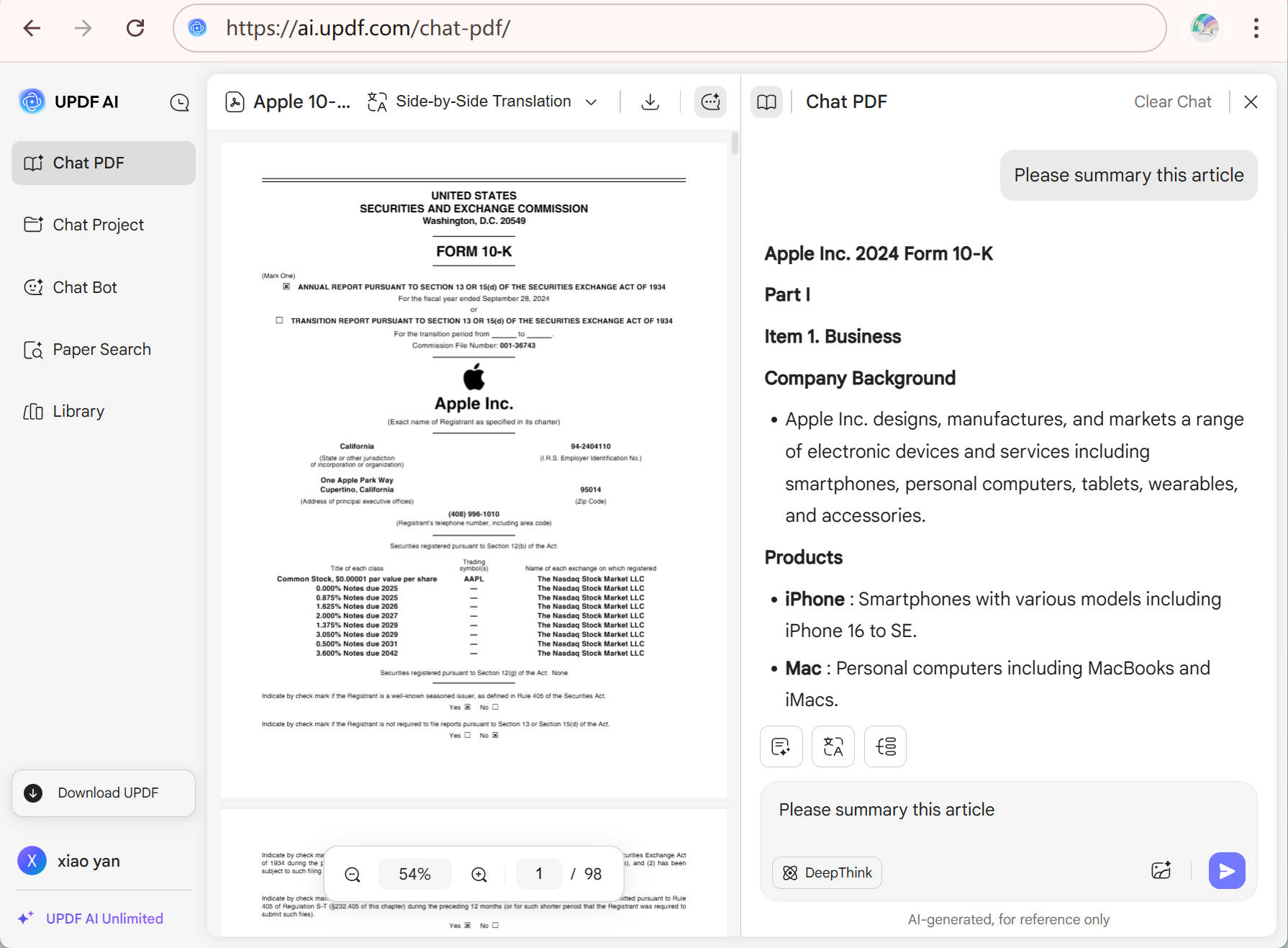This screenshot has width=1288, height=948.
Task: Click the UPDF AI logo
Action: point(32,101)
